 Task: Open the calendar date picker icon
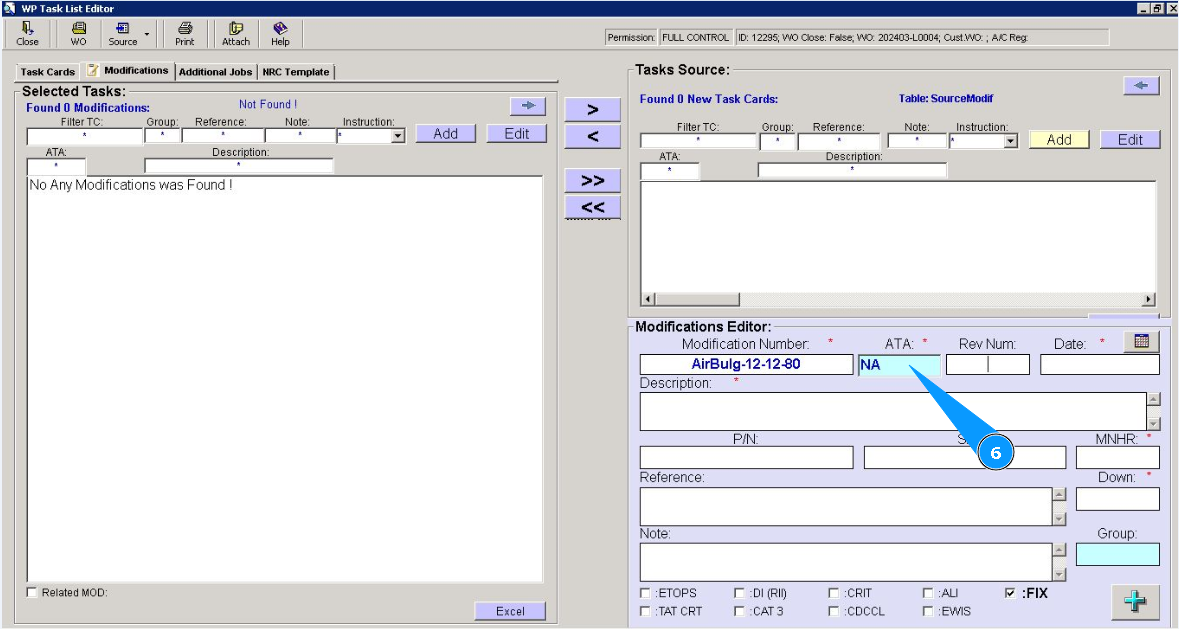(1141, 342)
